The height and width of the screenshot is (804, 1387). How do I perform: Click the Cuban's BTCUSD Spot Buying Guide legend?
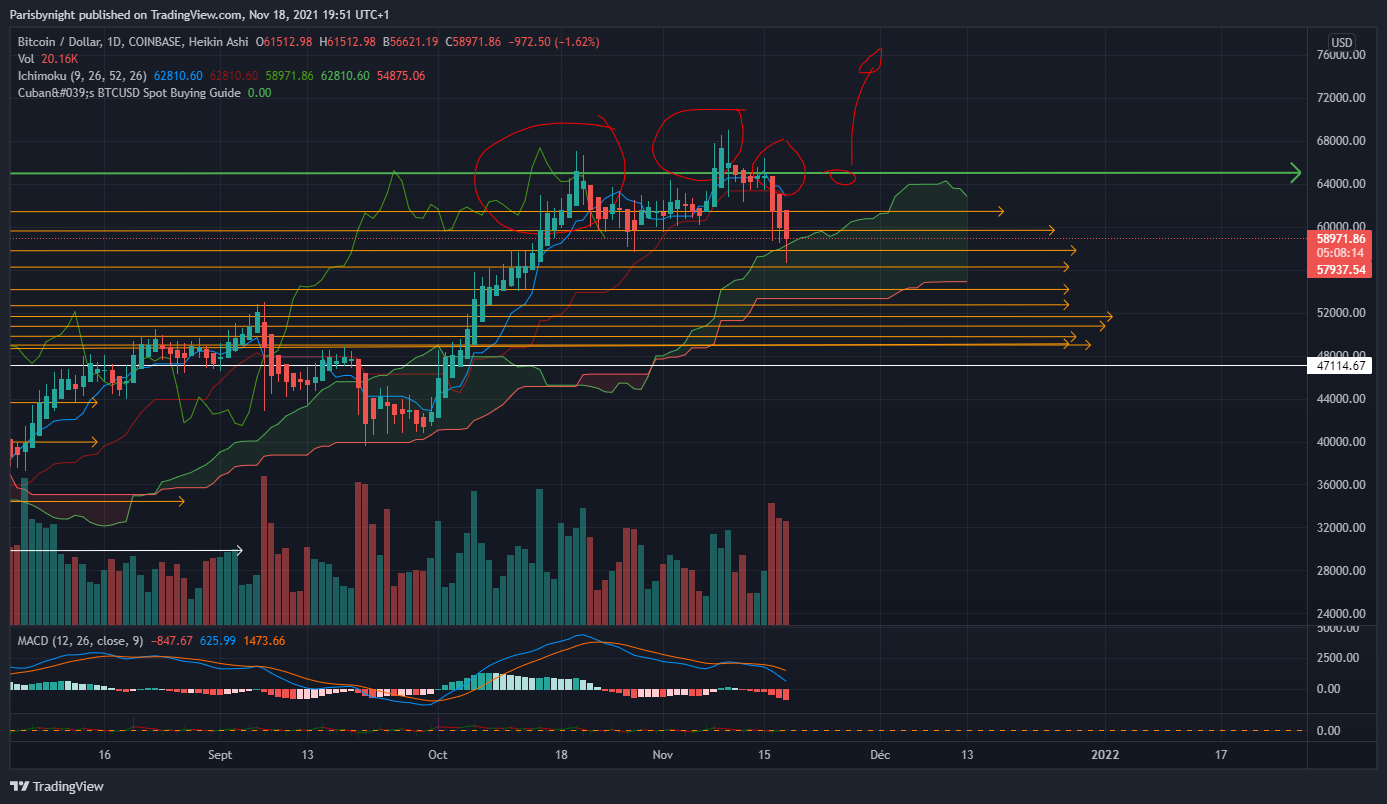pos(128,92)
